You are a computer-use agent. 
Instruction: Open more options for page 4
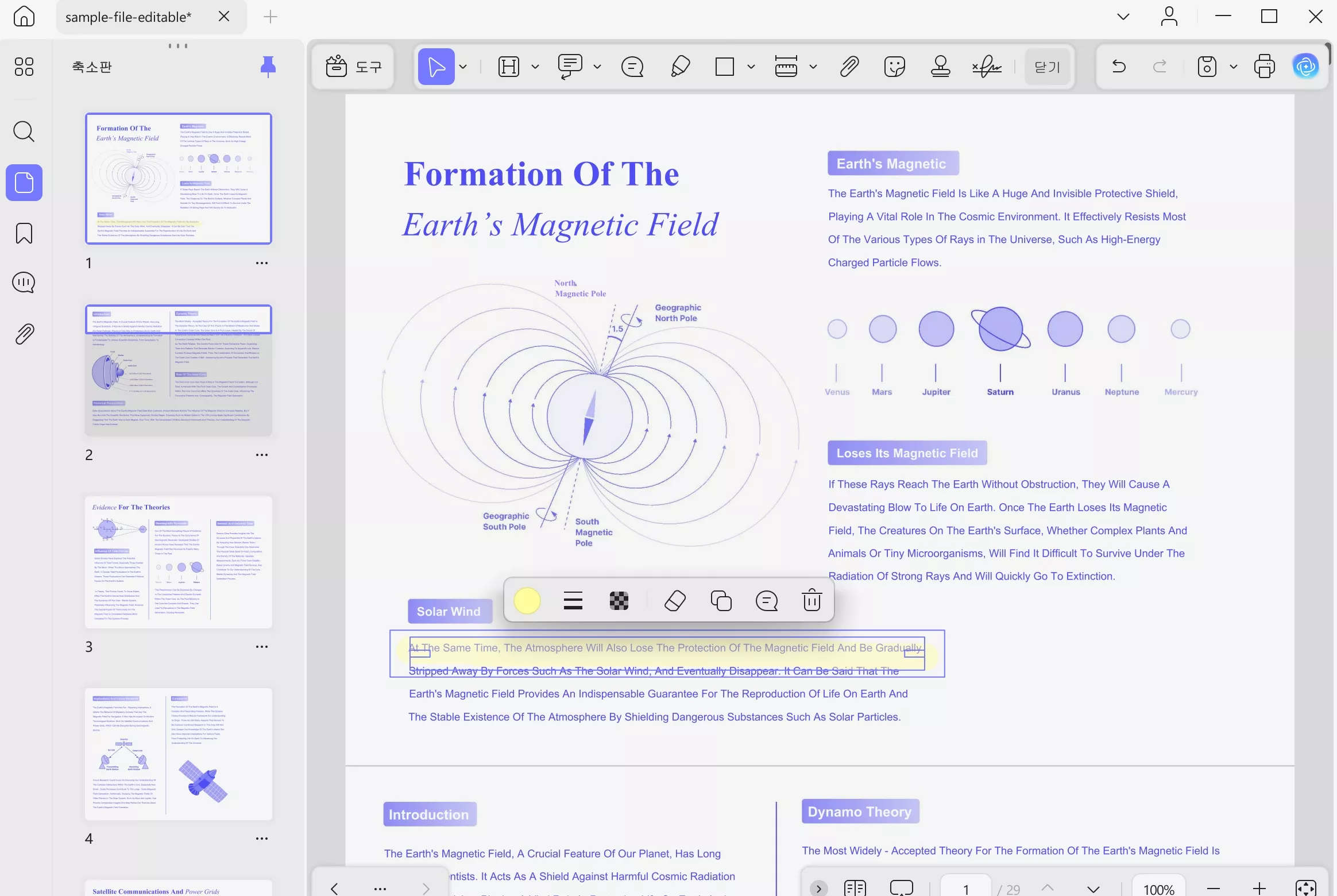(x=262, y=839)
